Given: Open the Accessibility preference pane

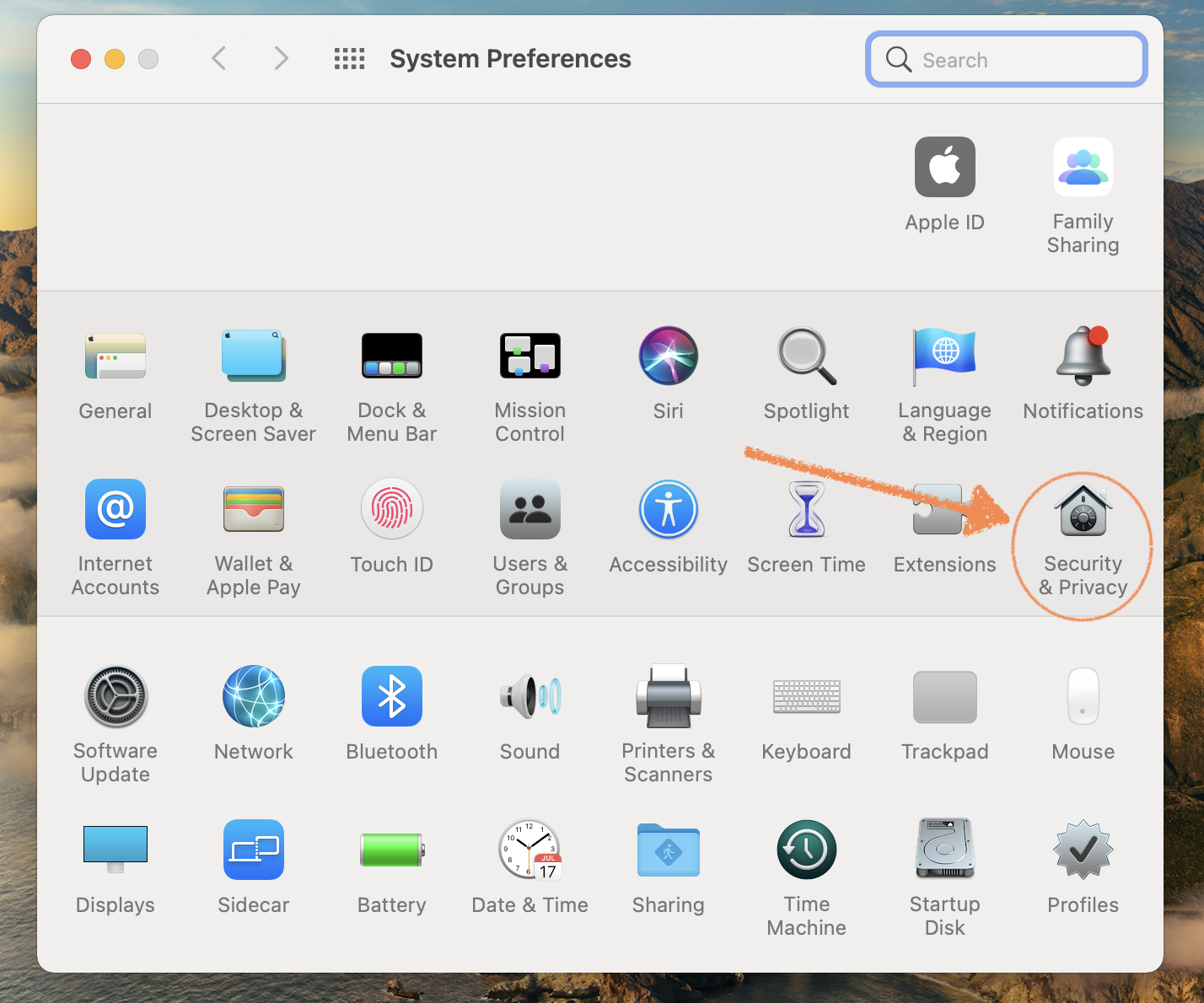Looking at the screenshot, I should [x=668, y=509].
